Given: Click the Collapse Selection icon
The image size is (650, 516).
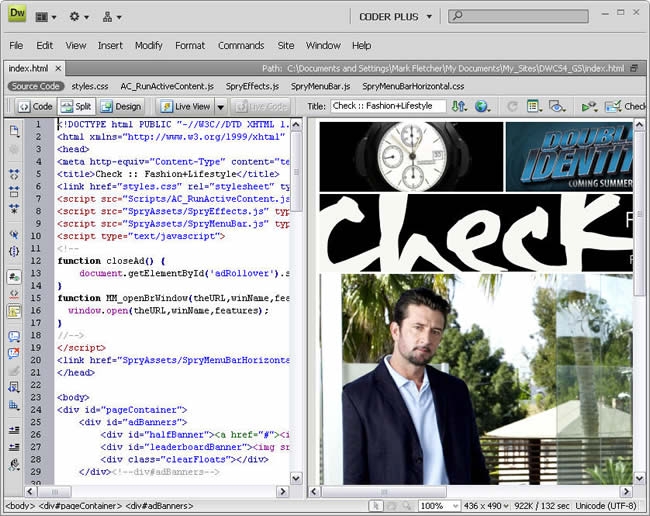Looking at the screenshot, I should point(14,191).
